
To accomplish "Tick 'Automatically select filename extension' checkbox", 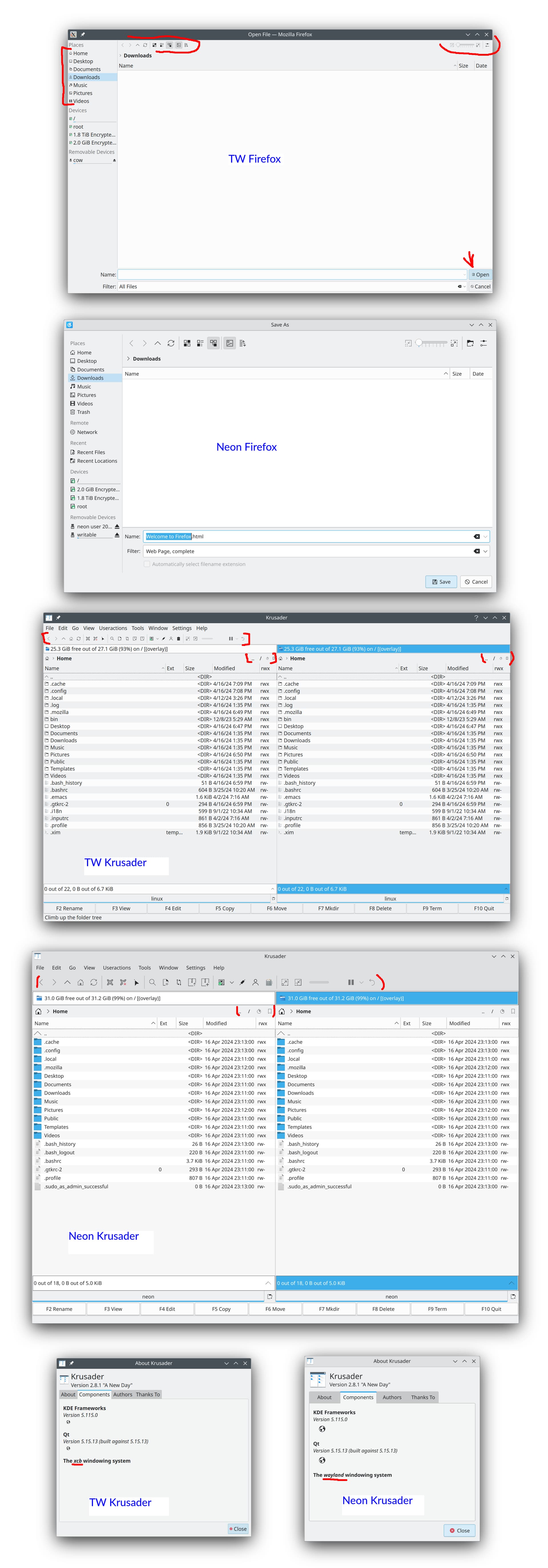I will click(147, 564).
